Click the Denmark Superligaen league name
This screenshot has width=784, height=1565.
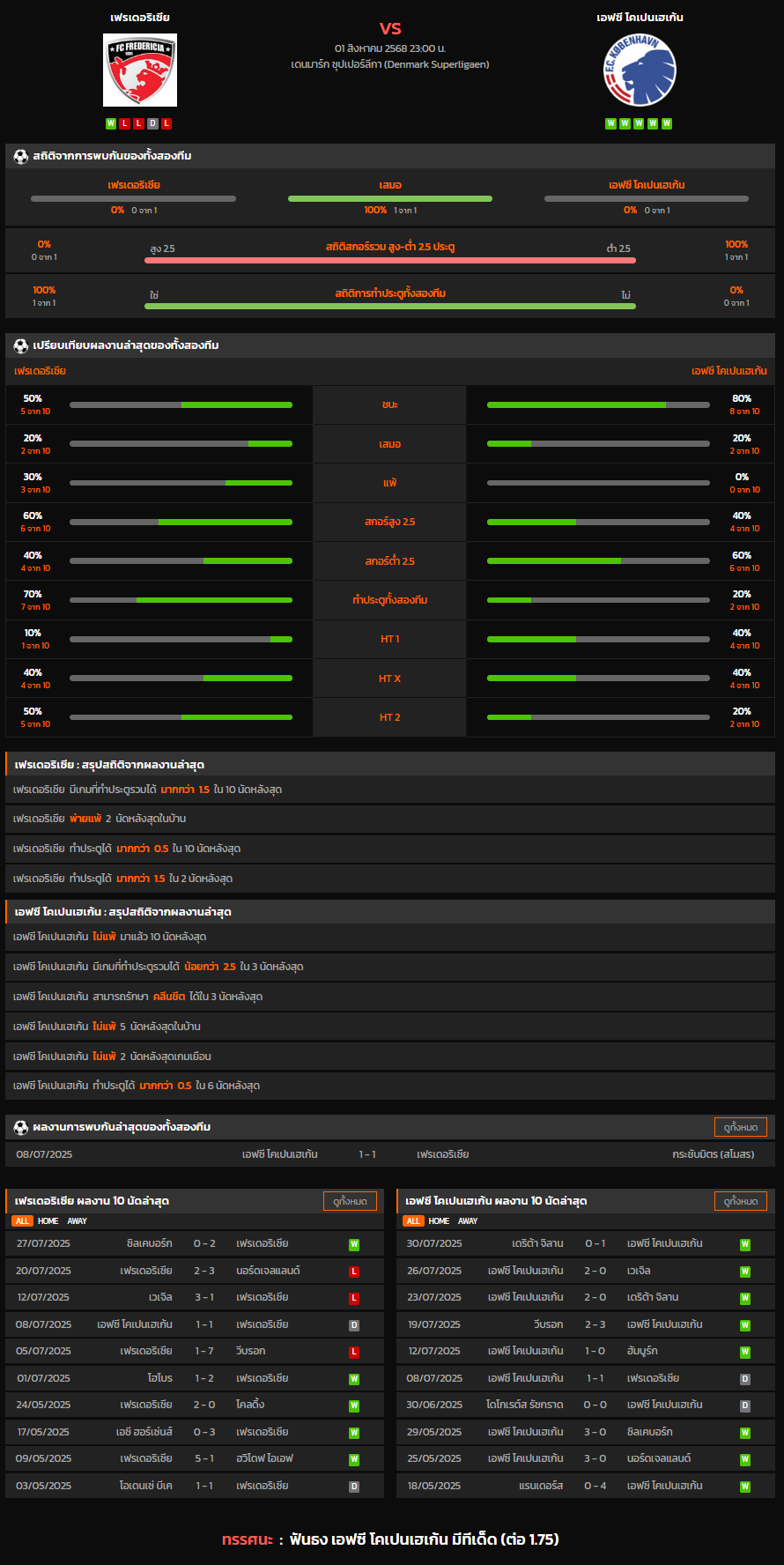click(x=390, y=64)
